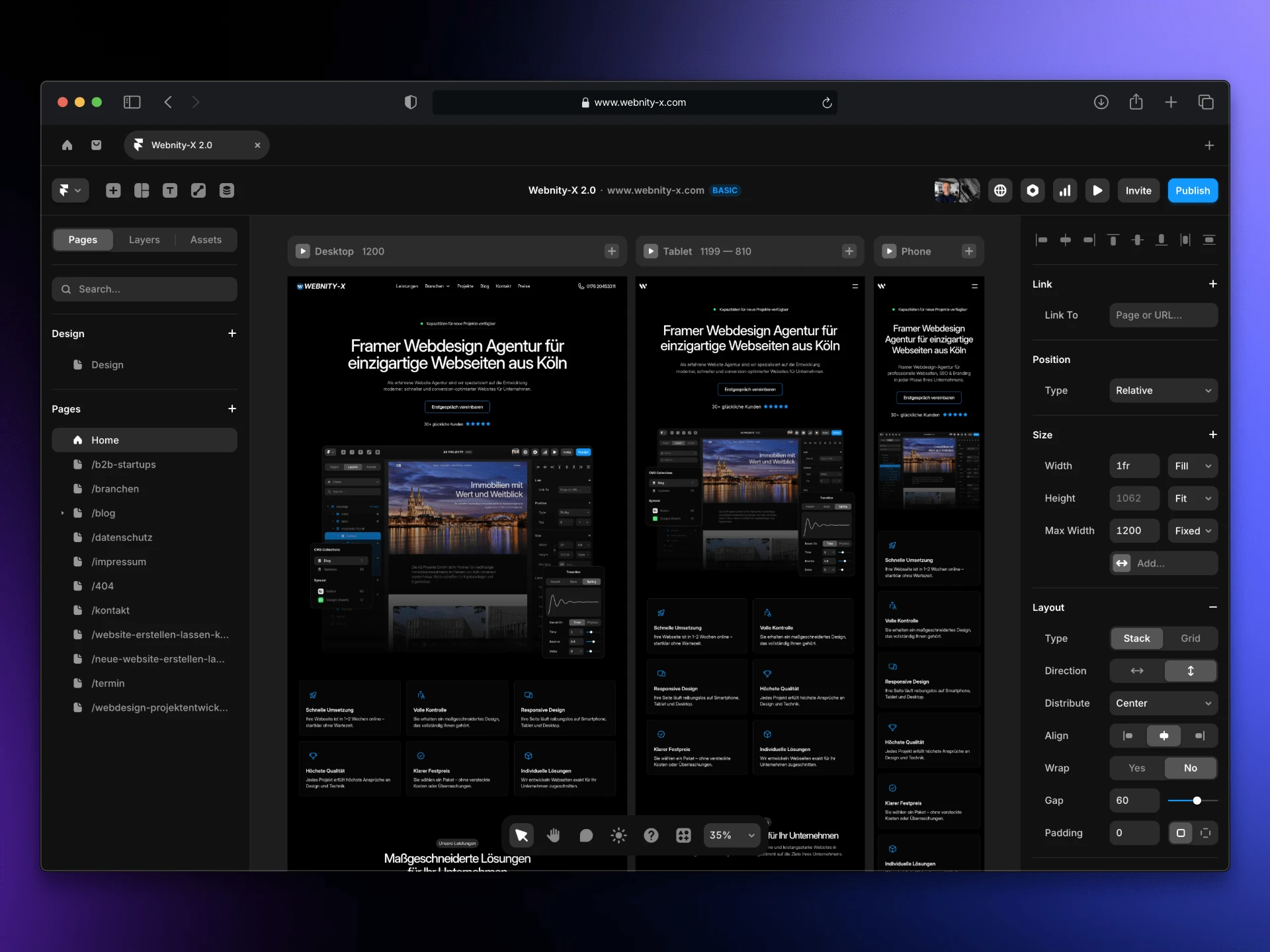The height and width of the screenshot is (952, 1270).
Task: Set layout type to Grid
Action: 1191,638
